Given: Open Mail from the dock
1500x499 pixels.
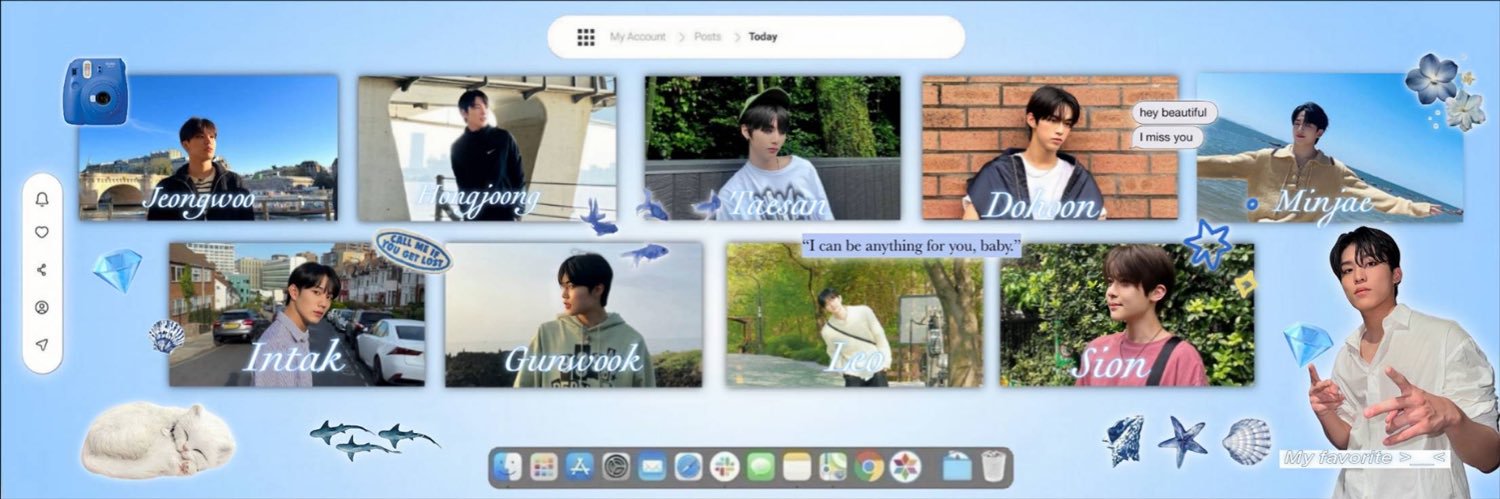Looking at the screenshot, I should (652, 466).
